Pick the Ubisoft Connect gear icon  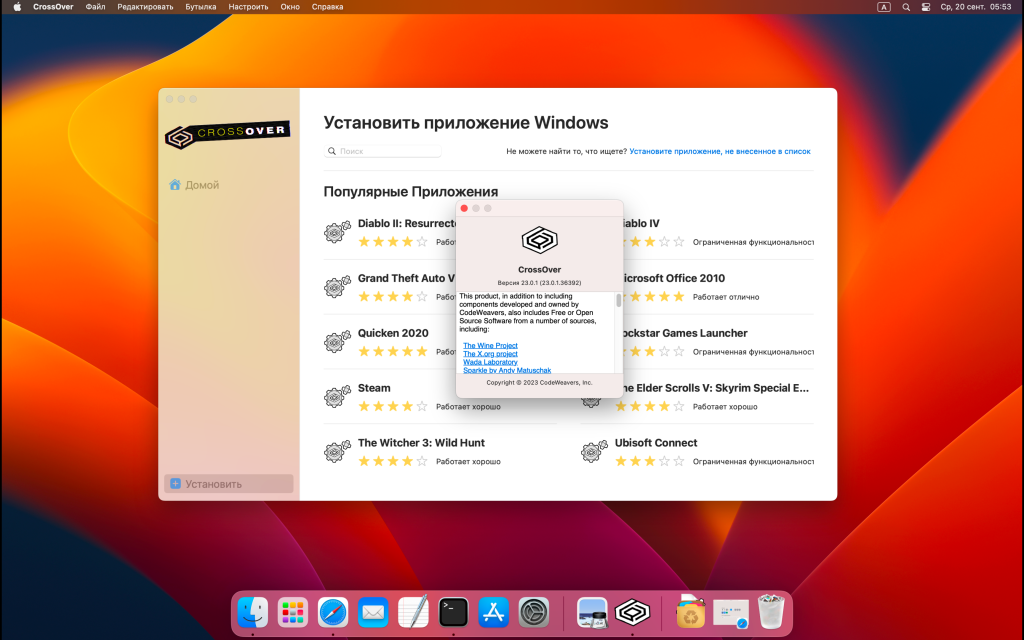click(x=594, y=451)
